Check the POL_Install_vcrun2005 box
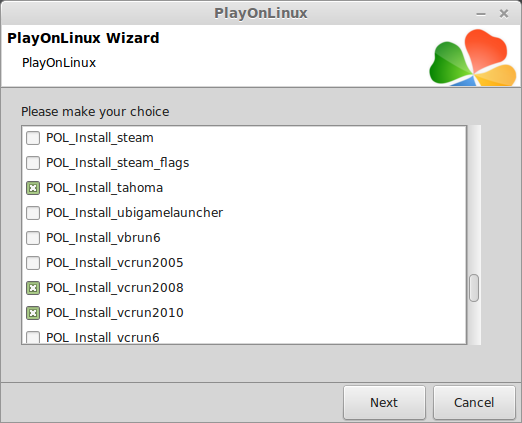This screenshot has width=522, height=423. click(x=33, y=263)
